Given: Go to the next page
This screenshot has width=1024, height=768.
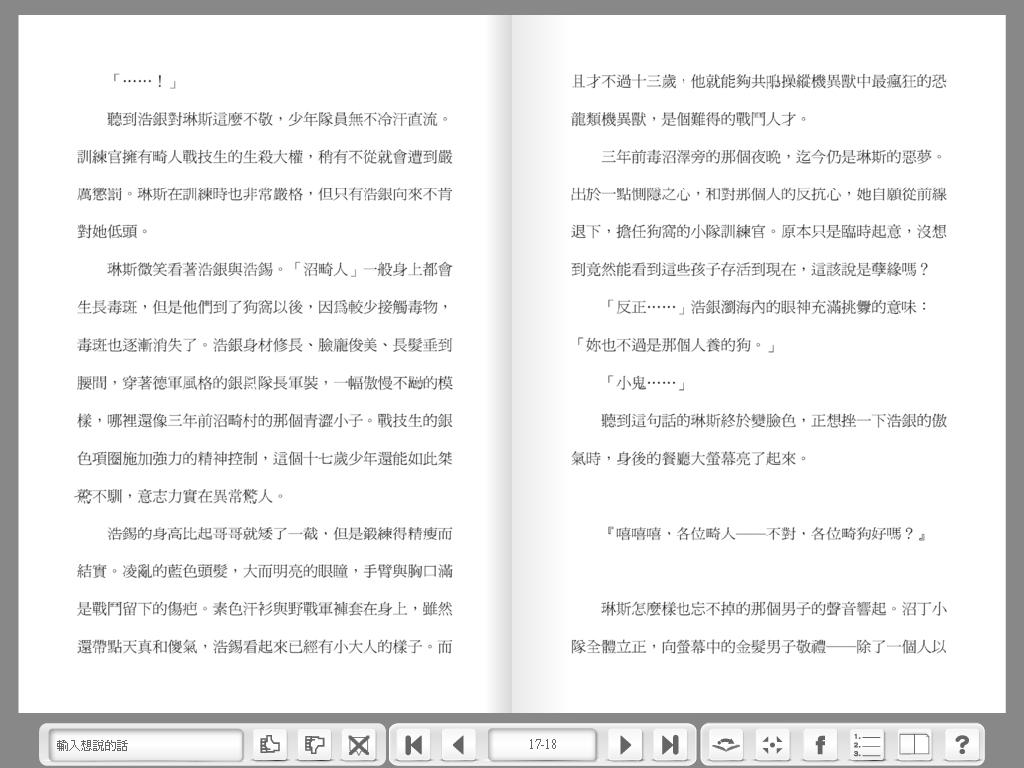Looking at the screenshot, I should click(625, 744).
